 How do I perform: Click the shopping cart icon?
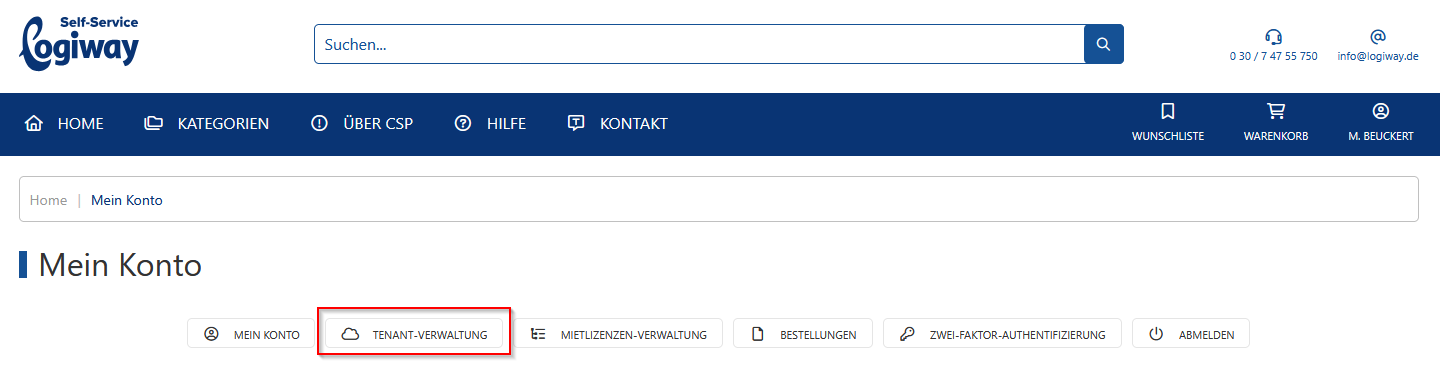click(1276, 111)
